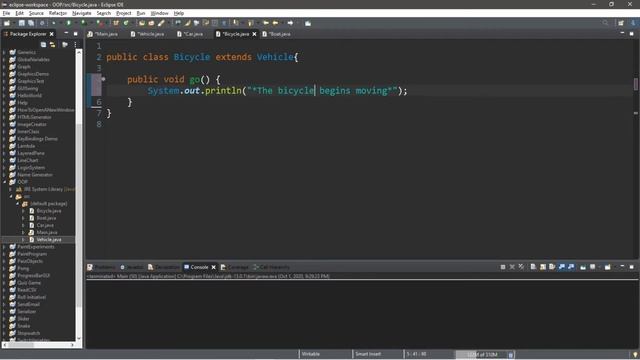Select Car.java in Package Explorer
This screenshot has width=640, height=360.
coord(45,225)
